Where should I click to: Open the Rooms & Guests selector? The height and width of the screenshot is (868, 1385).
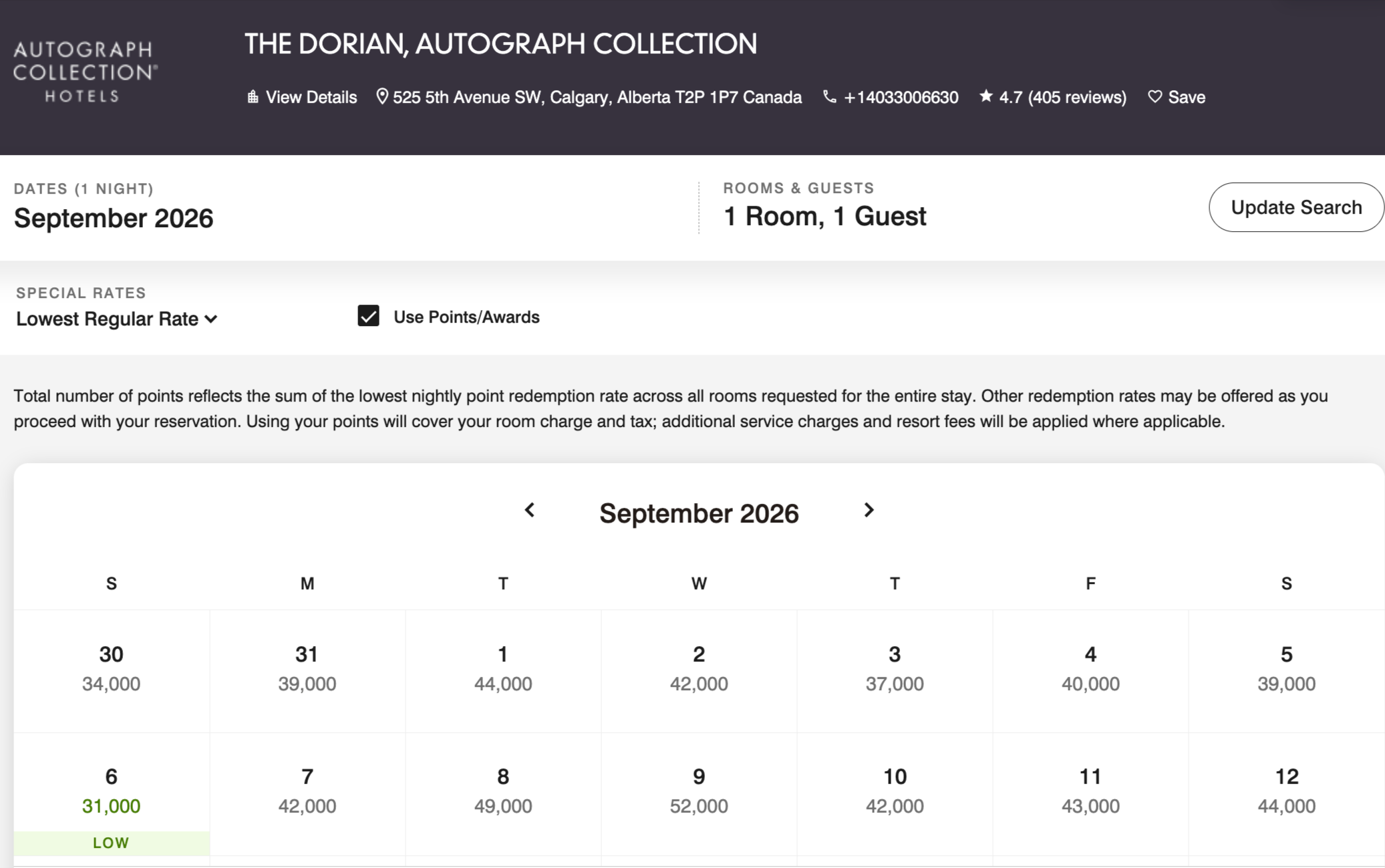tap(825, 215)
